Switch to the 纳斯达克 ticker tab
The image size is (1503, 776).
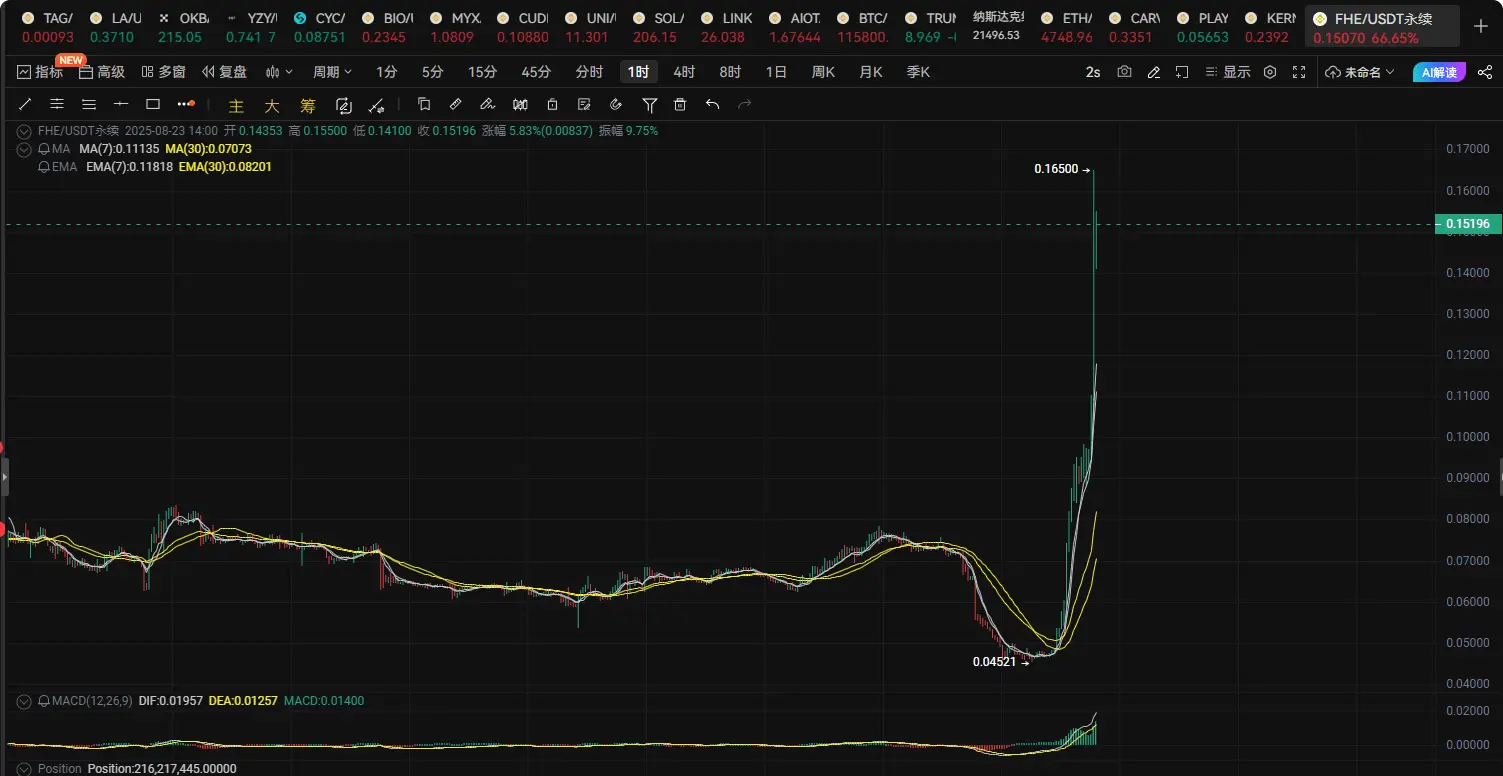(x=998, y=27)
